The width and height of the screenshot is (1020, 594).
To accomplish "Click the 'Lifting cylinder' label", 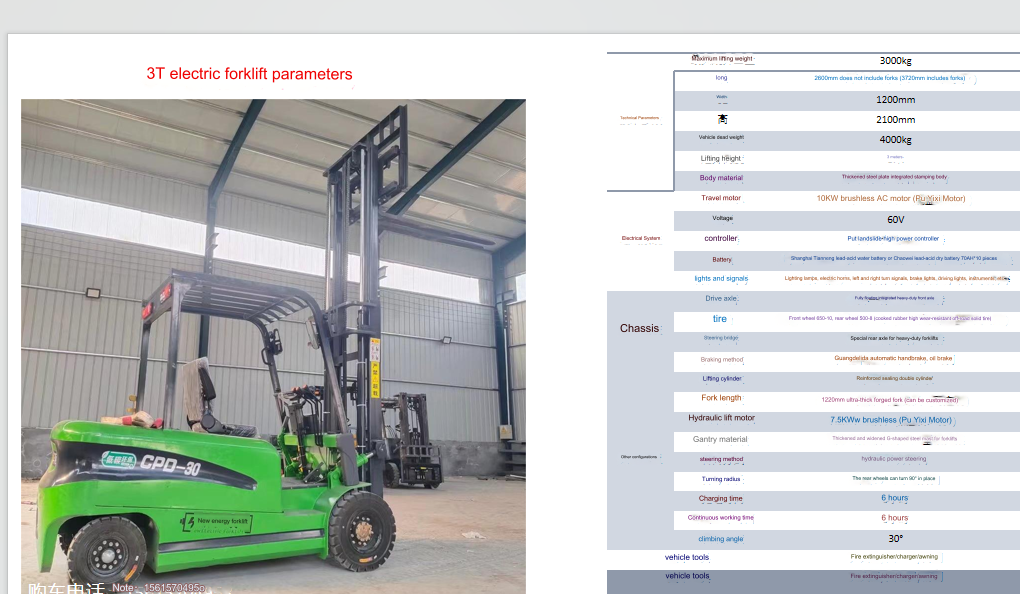I will [x=721, y=379].
